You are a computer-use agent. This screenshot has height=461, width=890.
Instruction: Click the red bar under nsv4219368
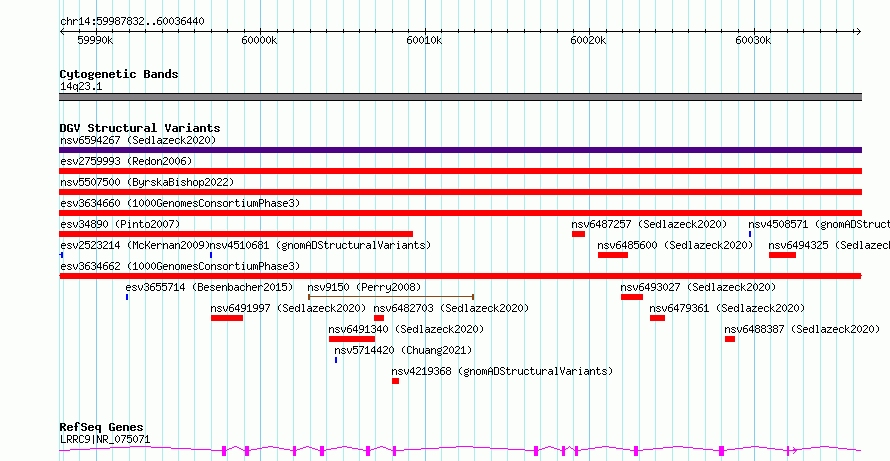coord(396,381)
